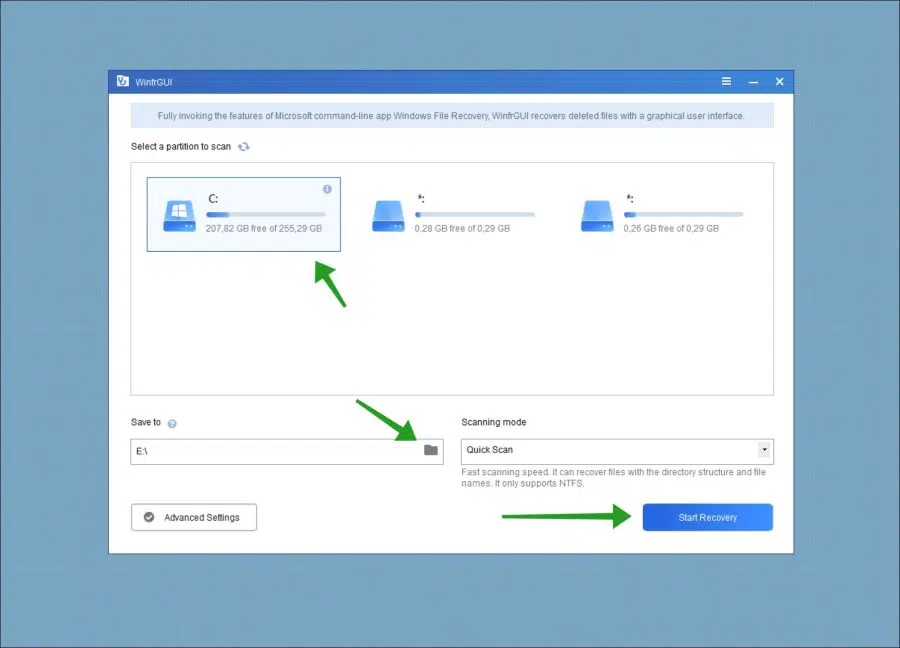Click the WinfrGUI title text
The height and width of the screenshot is (648, 900).
tap(154, 82)
